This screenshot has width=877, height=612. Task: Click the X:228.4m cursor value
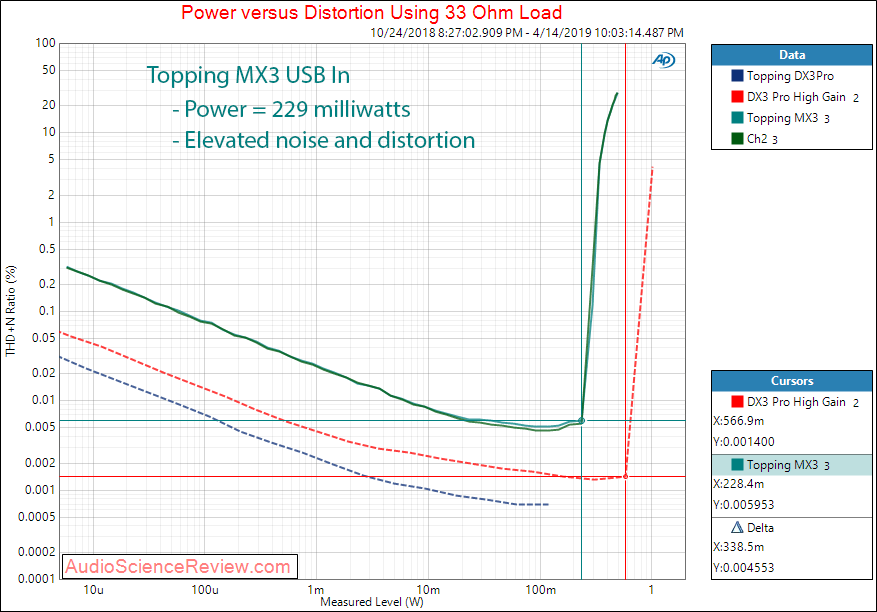(x=738, y=484)
